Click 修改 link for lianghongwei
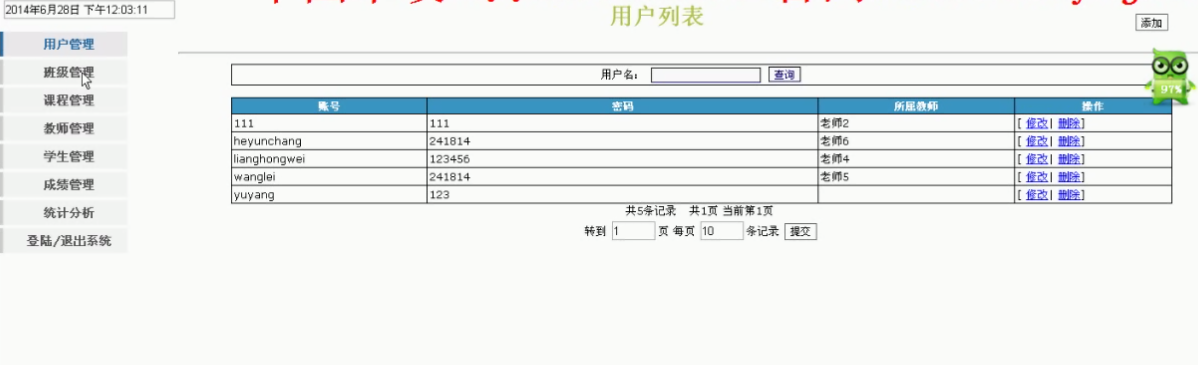 (1036, 159)
